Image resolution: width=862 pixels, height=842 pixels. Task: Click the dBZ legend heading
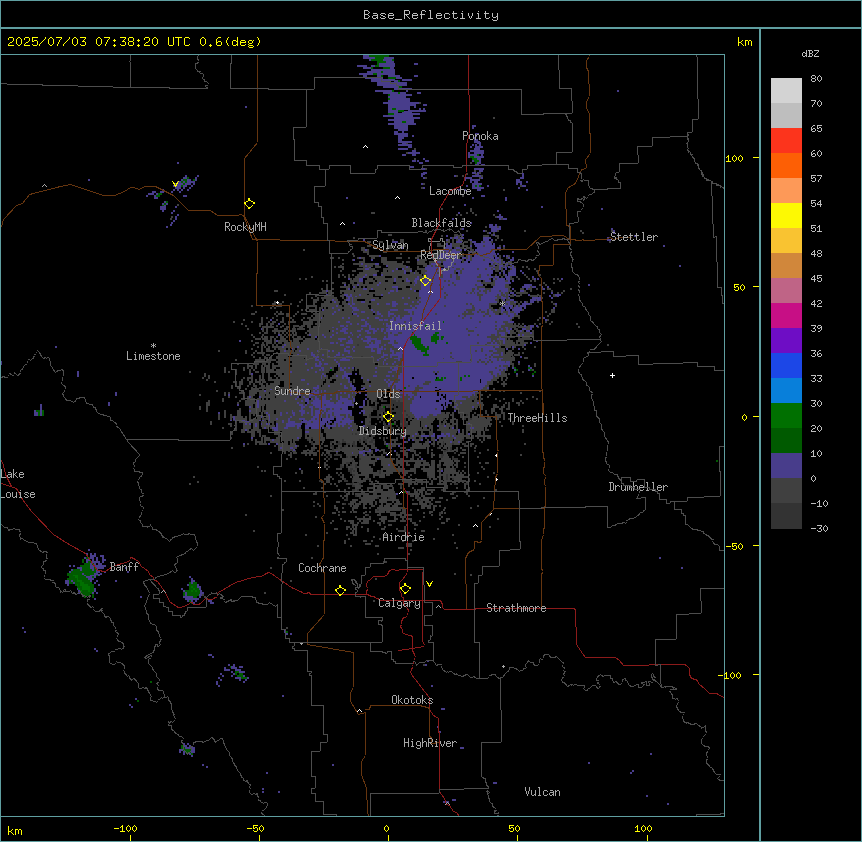tap(810, 53)
